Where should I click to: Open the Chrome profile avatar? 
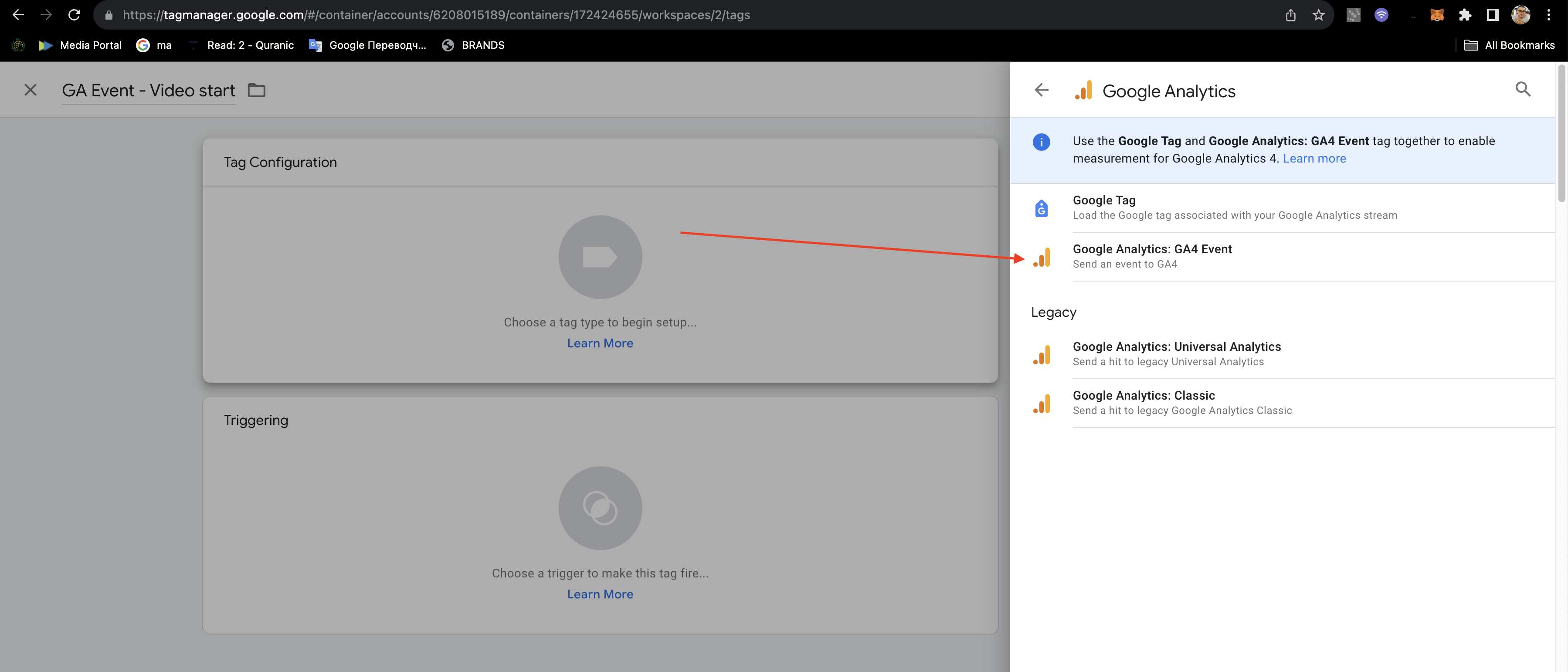point(1520,15)
